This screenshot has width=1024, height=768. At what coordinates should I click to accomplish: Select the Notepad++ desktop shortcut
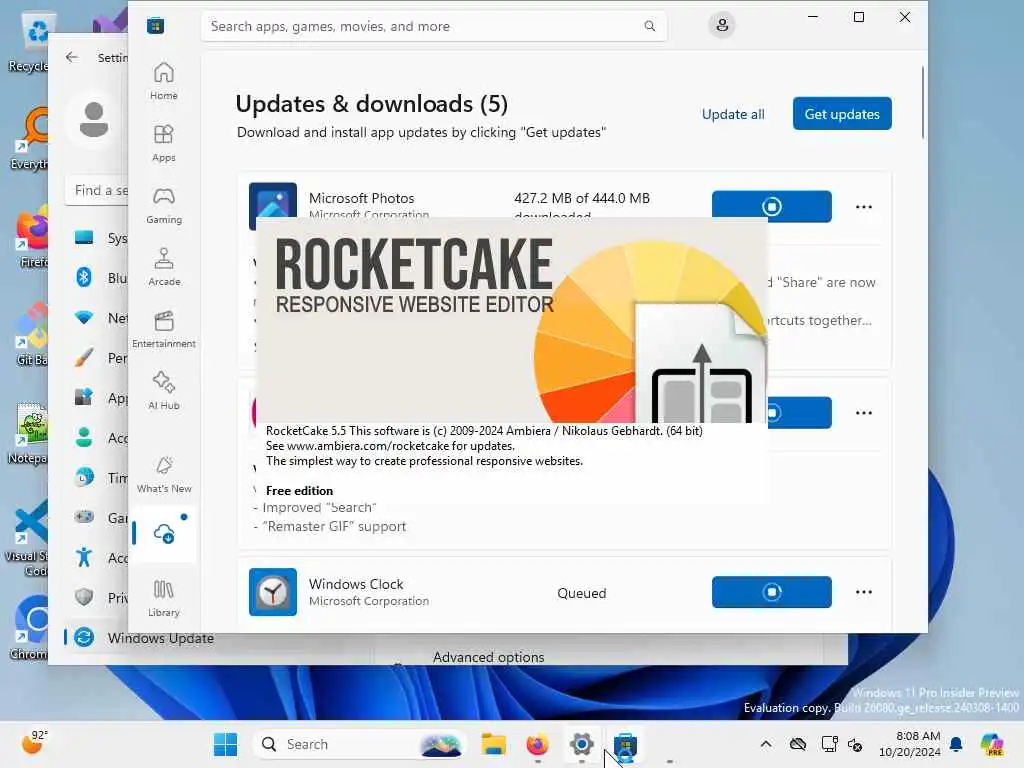[28, 434]
